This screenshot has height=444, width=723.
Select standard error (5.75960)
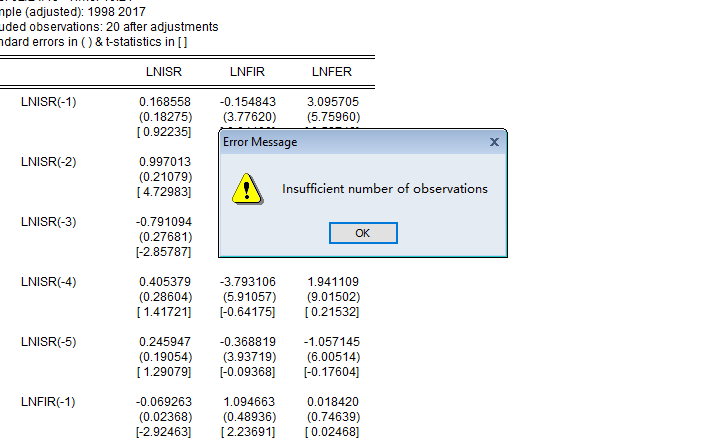[333, 117]
